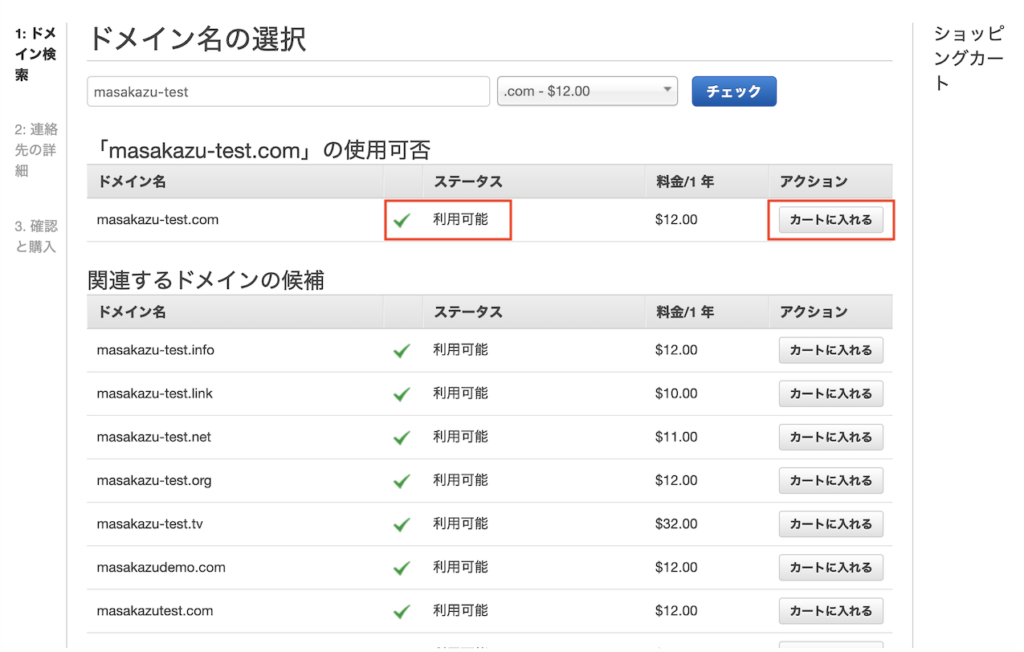This screenshot has width=1024, height=652.
Task: Click カートに入れる for masakazutest.com
Action: [x=830, y=611]
